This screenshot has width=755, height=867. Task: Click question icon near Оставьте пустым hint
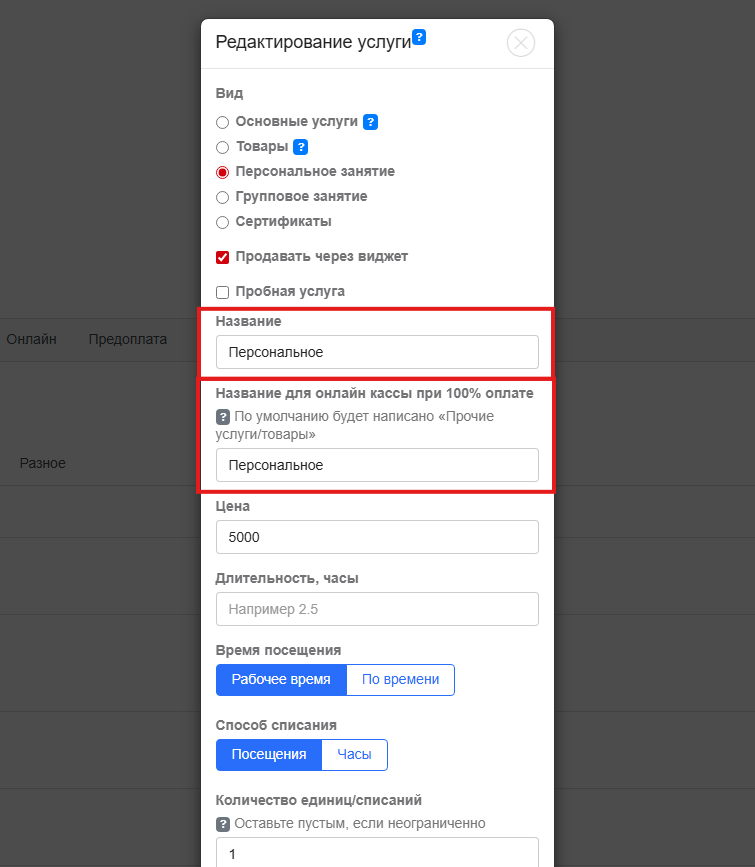click(x=223, y=823)
